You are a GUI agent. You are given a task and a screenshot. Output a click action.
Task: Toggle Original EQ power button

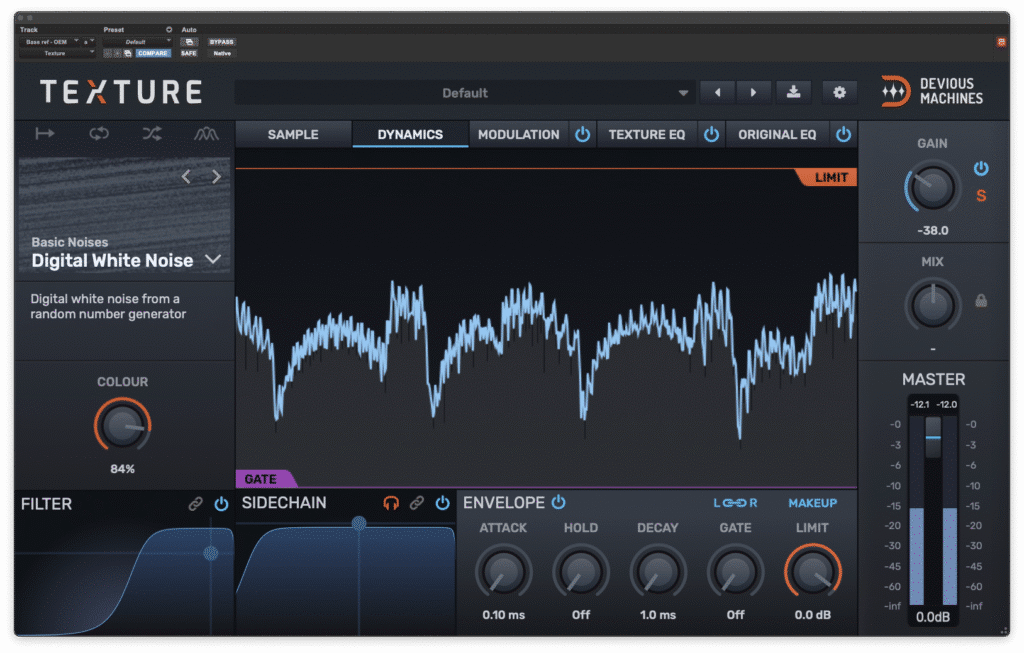click(843, 135)
